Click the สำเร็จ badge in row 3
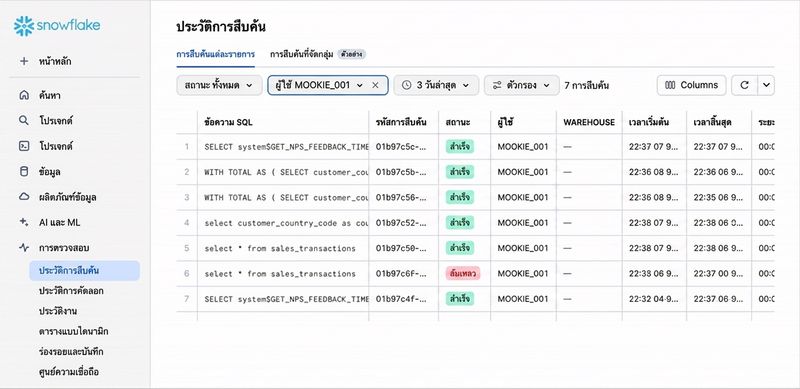Image resolution: width=800 pixels, height=389 pixels. 460,198
